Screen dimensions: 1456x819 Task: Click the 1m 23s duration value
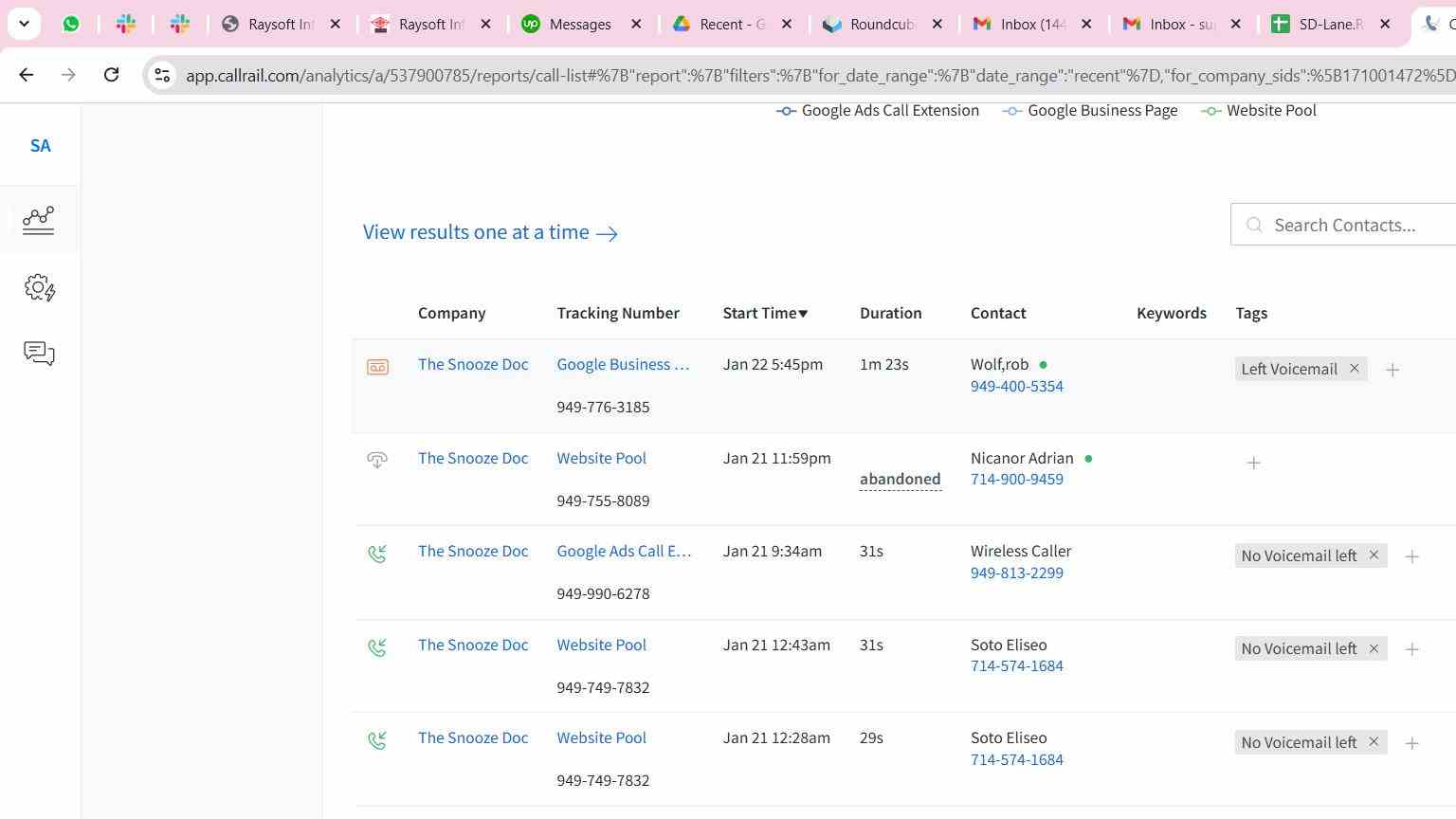pos(884,364)
